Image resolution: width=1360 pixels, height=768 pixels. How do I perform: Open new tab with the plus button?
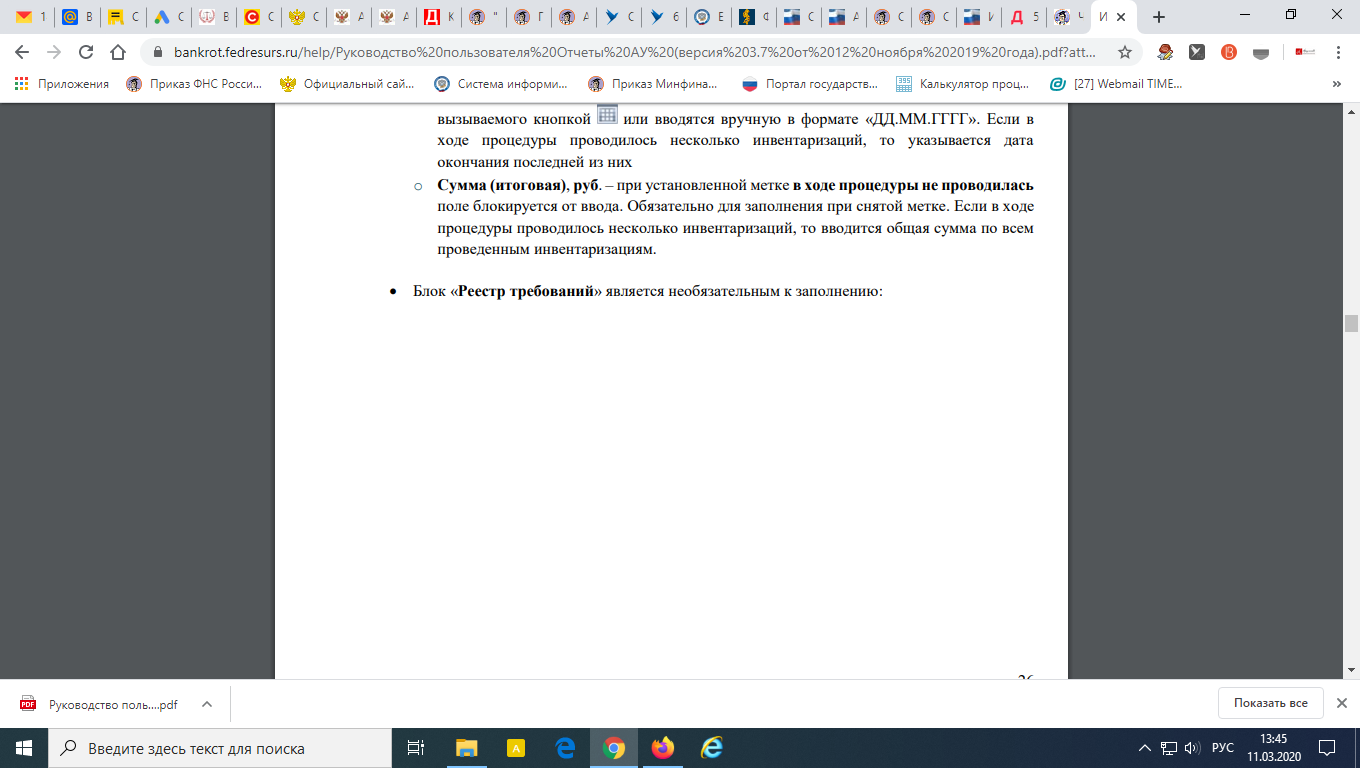[x=1159, y=17]
